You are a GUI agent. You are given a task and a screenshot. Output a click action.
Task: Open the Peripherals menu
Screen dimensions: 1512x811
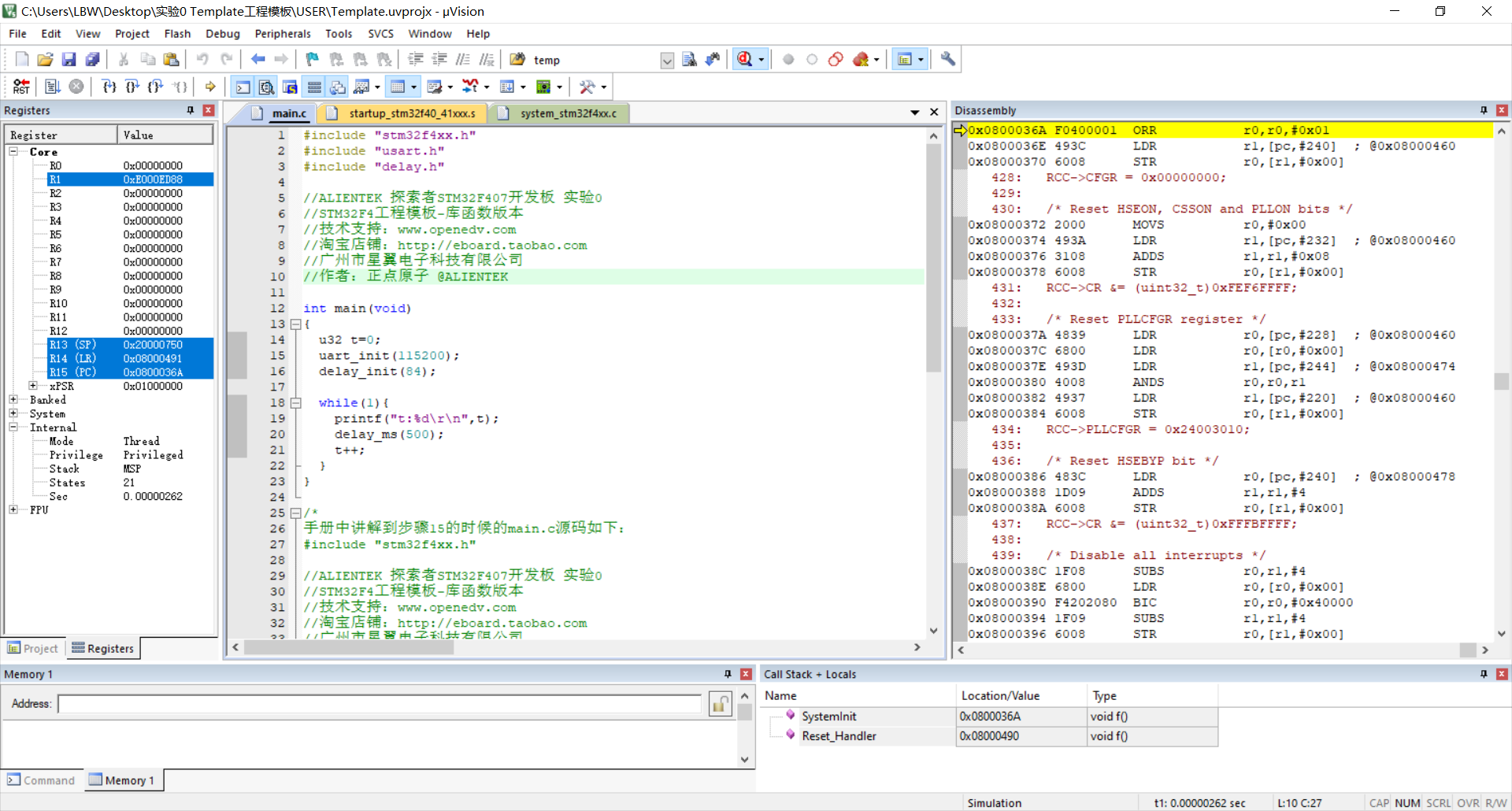(x=282, y=34)
